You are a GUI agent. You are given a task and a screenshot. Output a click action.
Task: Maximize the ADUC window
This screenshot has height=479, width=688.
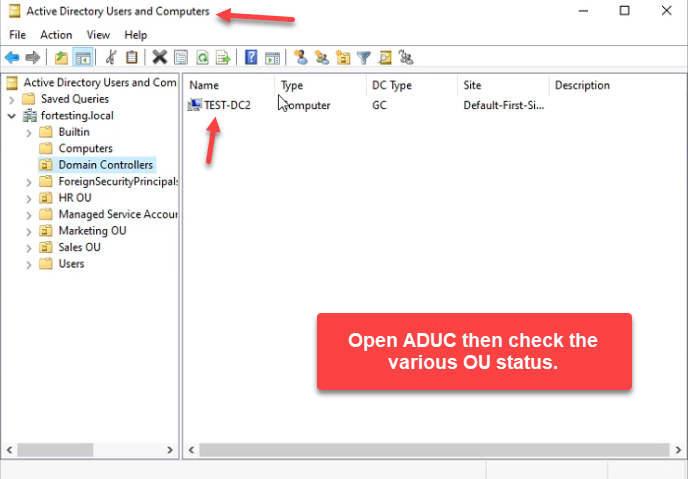(x=624, y=11)
